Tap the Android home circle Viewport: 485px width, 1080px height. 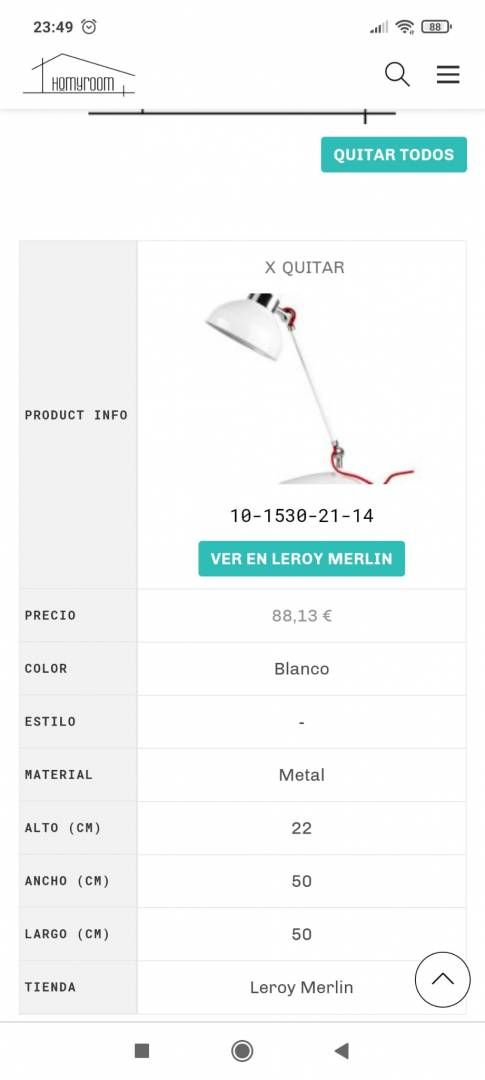tap(242, 1050)
